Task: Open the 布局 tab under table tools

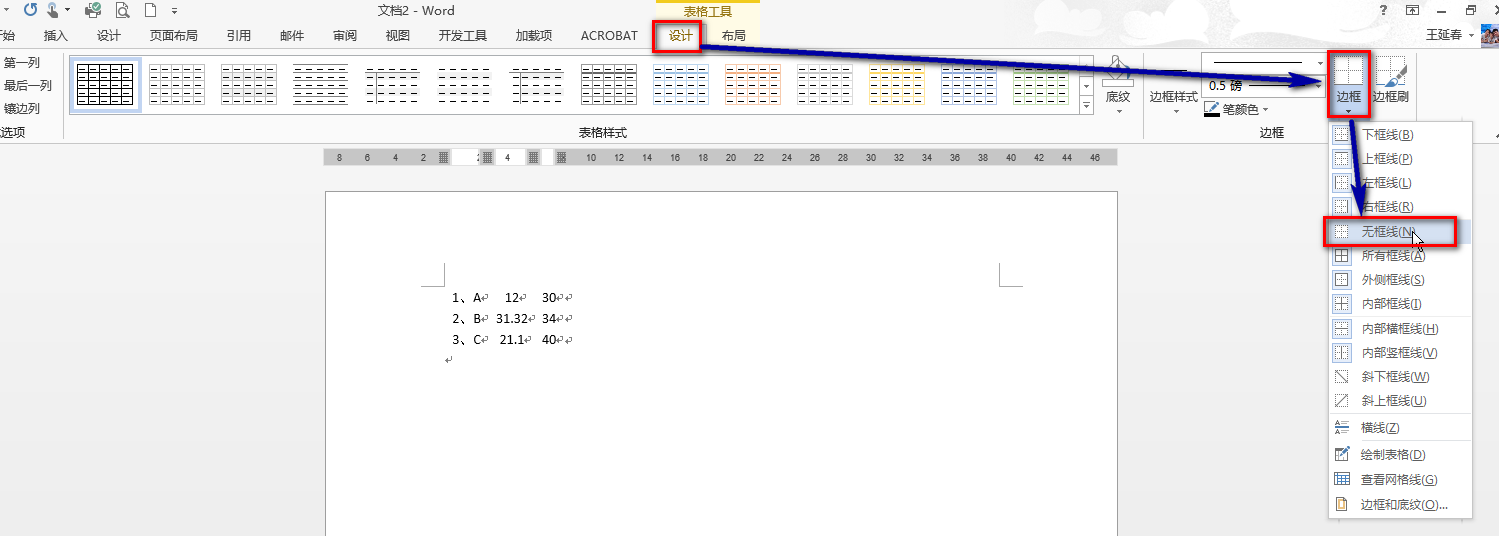Action: 733,35
